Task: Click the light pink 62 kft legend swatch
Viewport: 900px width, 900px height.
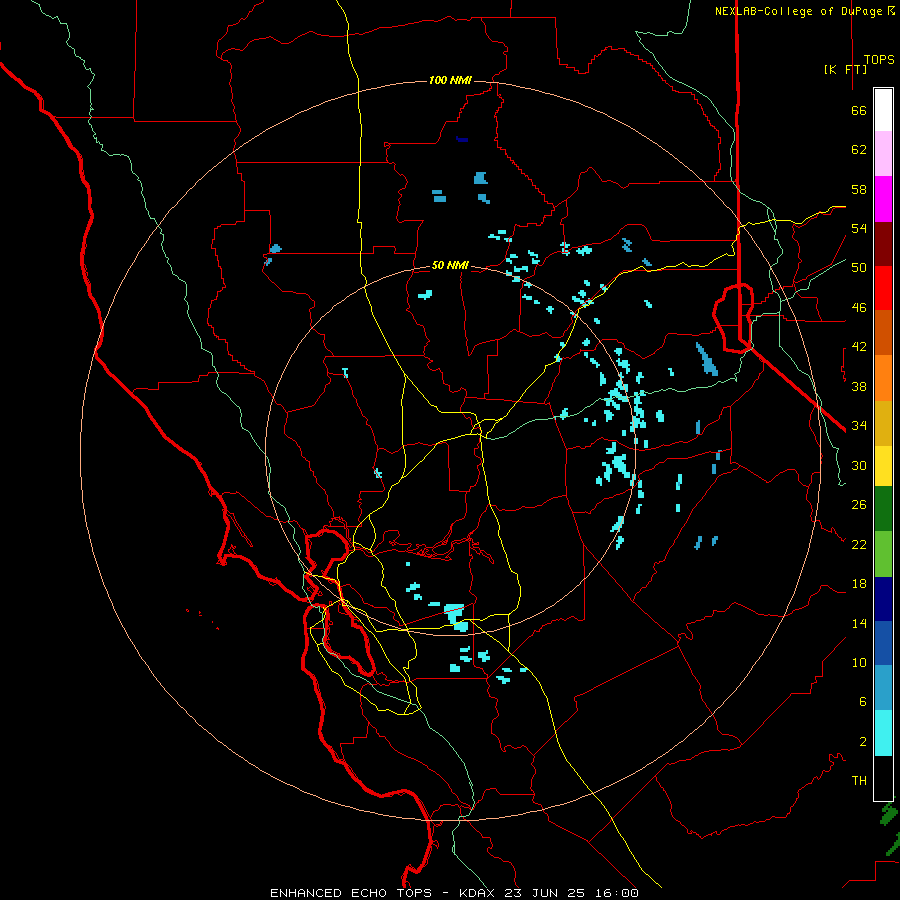Action: 883,153
